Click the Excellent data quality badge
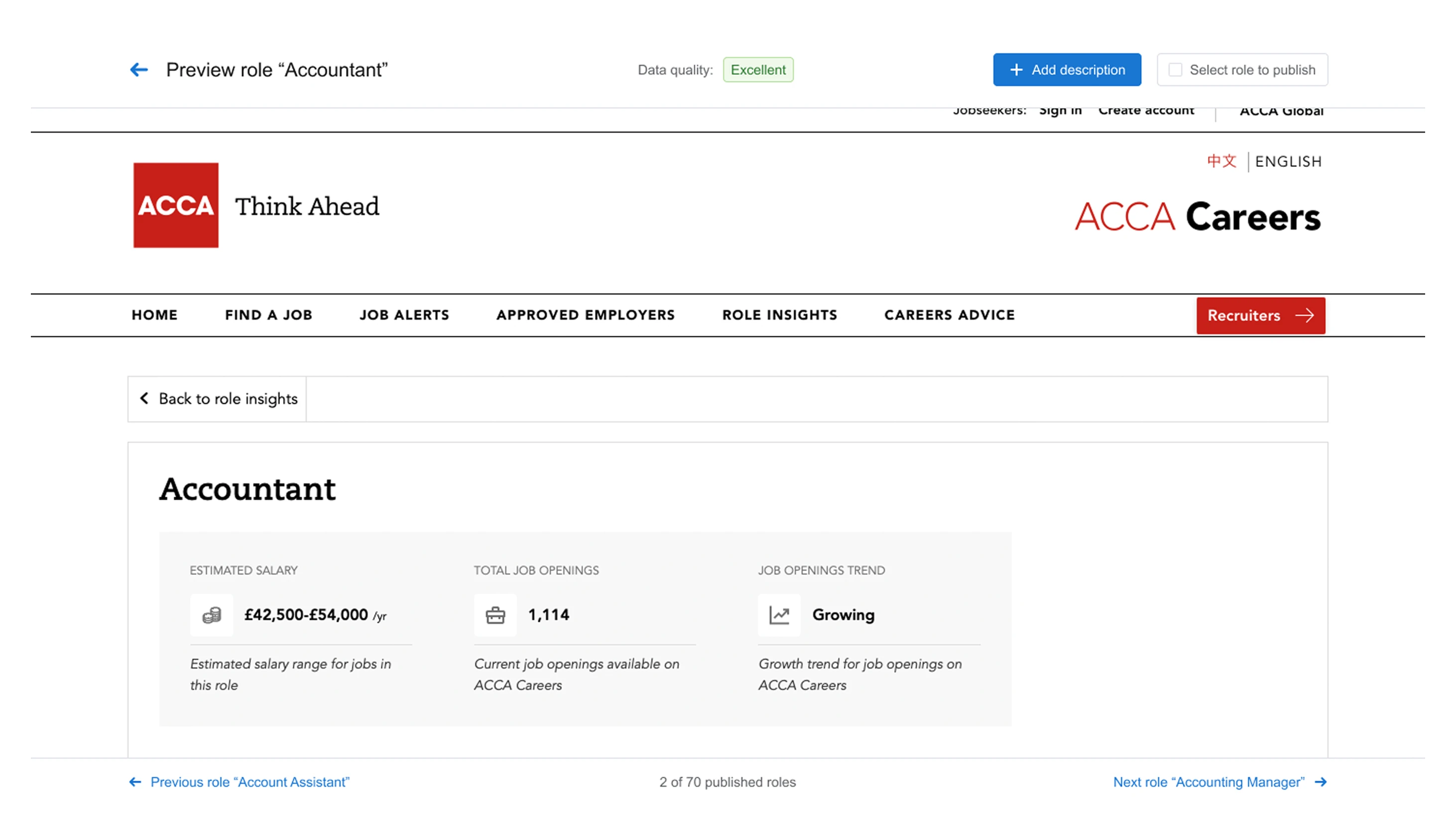The image size is (1456, 837). click(758, 70)
